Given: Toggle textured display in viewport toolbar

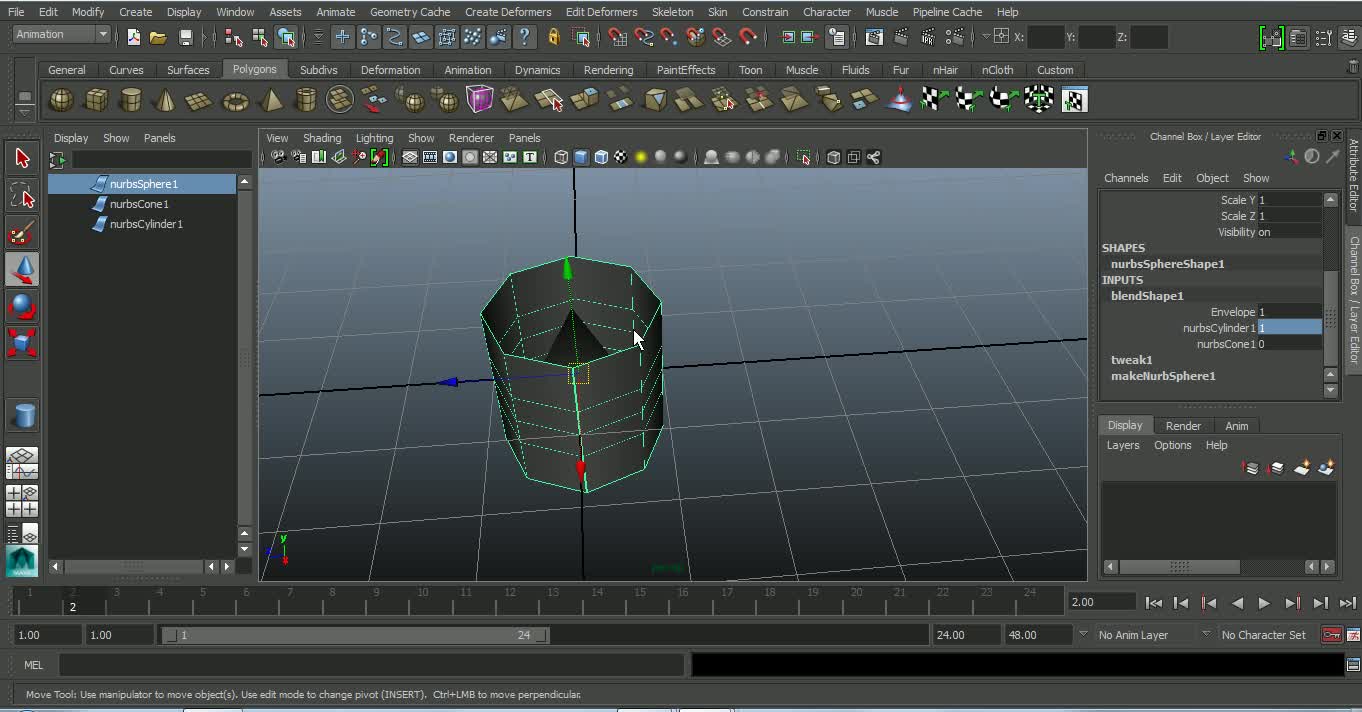Looking at the screenshot, I should [621, 157].
